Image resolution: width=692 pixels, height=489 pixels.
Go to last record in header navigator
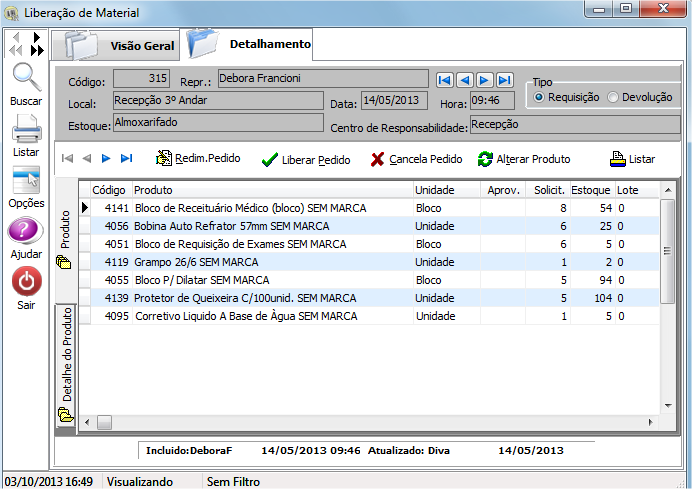505,80
